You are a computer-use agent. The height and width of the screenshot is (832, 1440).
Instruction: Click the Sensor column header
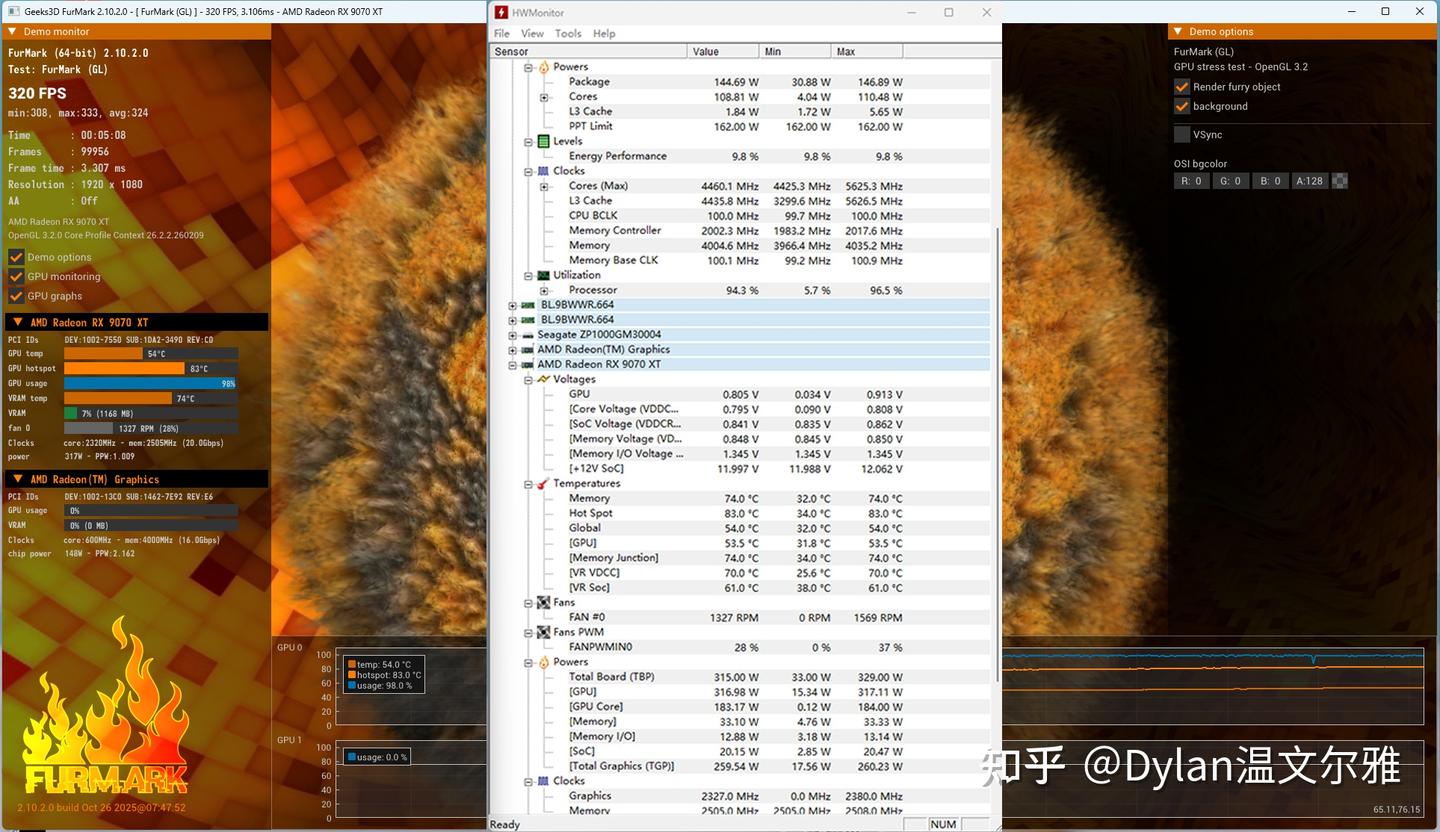click(589, 51)
